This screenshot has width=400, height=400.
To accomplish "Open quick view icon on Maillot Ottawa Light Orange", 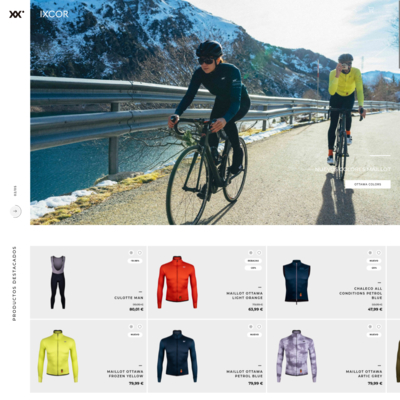I will click(x=251, y=253).
